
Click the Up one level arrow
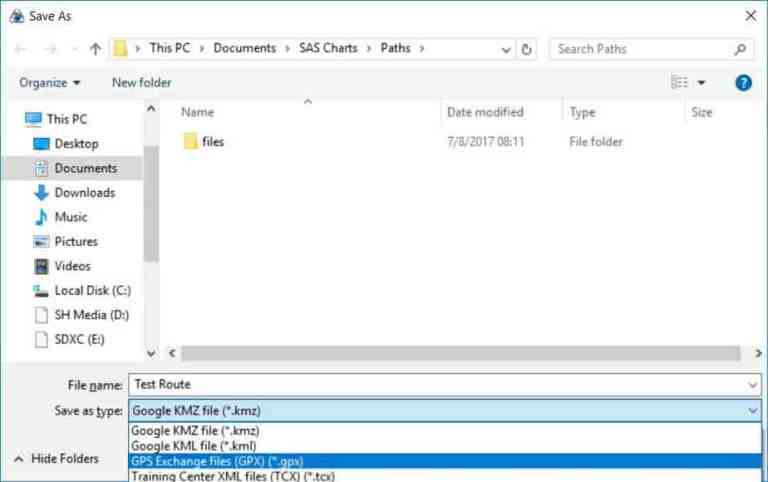pyautogui.click(x=95, y=48)
